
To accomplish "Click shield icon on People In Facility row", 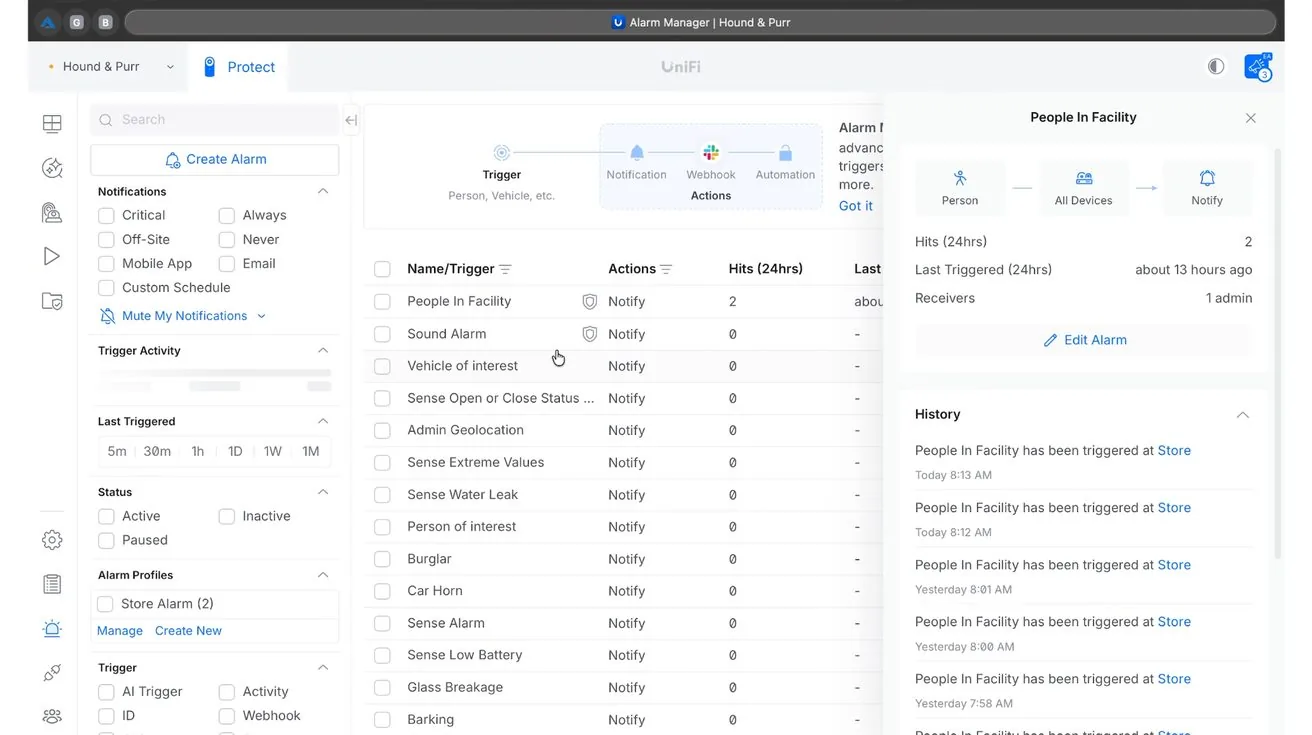I will click(590, 301).
